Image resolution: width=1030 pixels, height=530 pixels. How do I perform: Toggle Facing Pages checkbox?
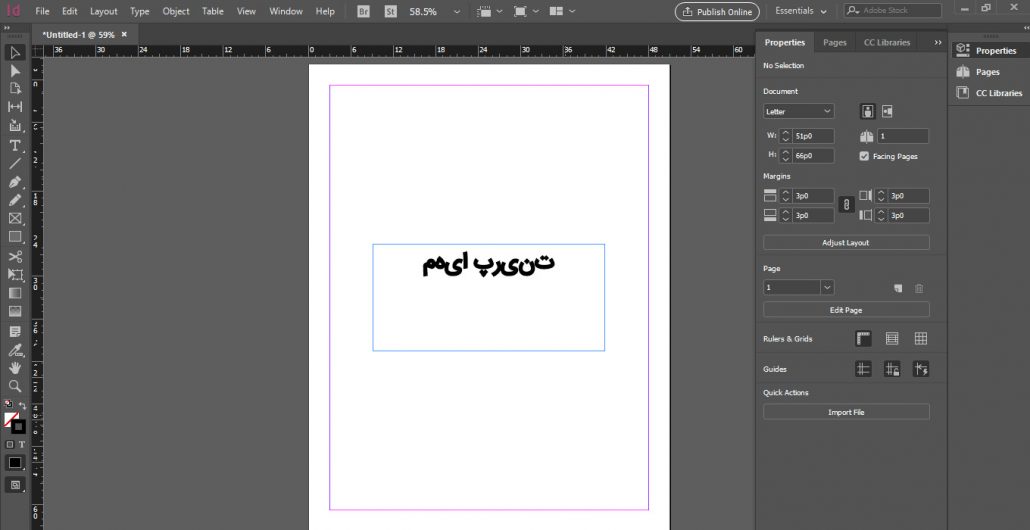[864, 156]
